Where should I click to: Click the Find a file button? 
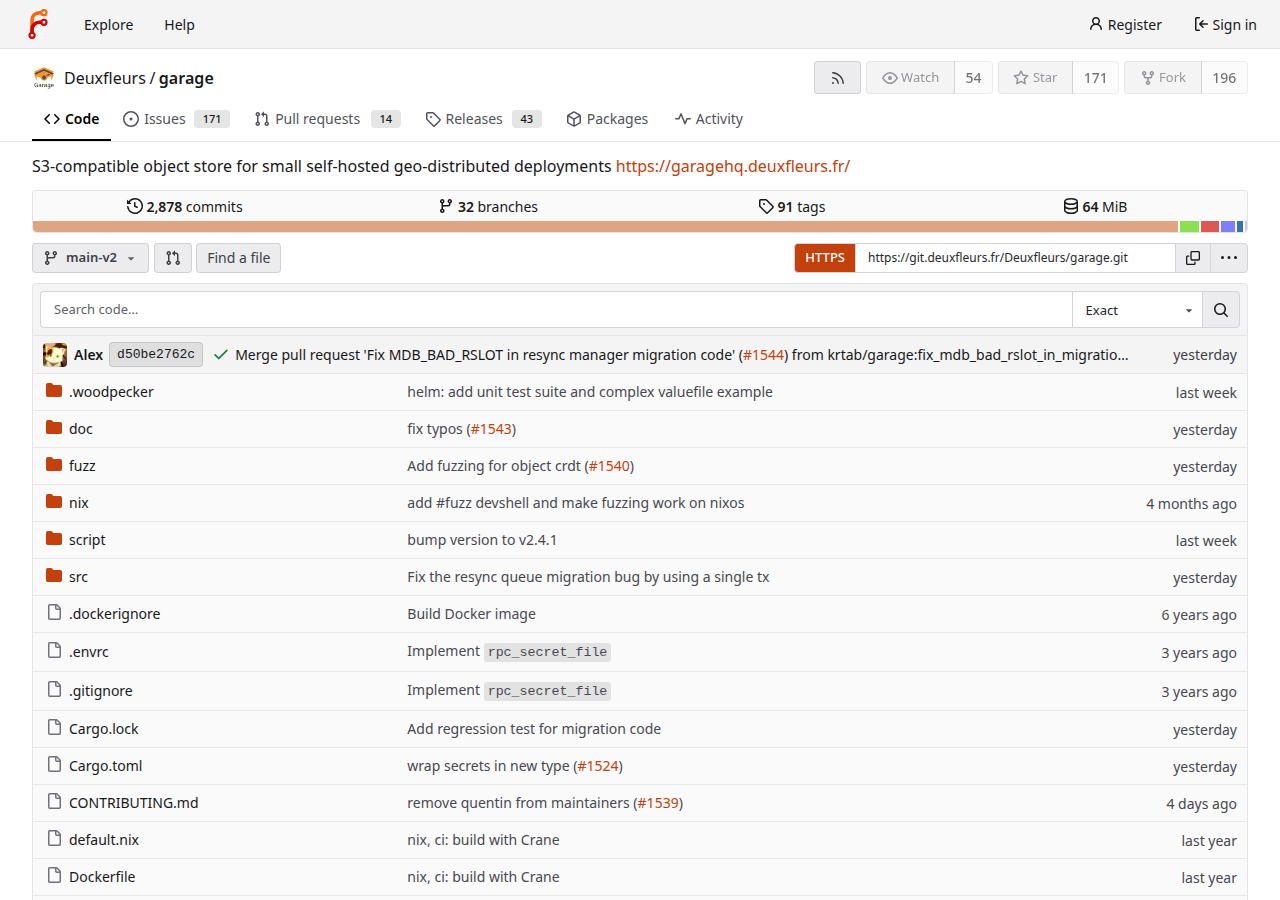pyautogui.click(x=239, y=258)
